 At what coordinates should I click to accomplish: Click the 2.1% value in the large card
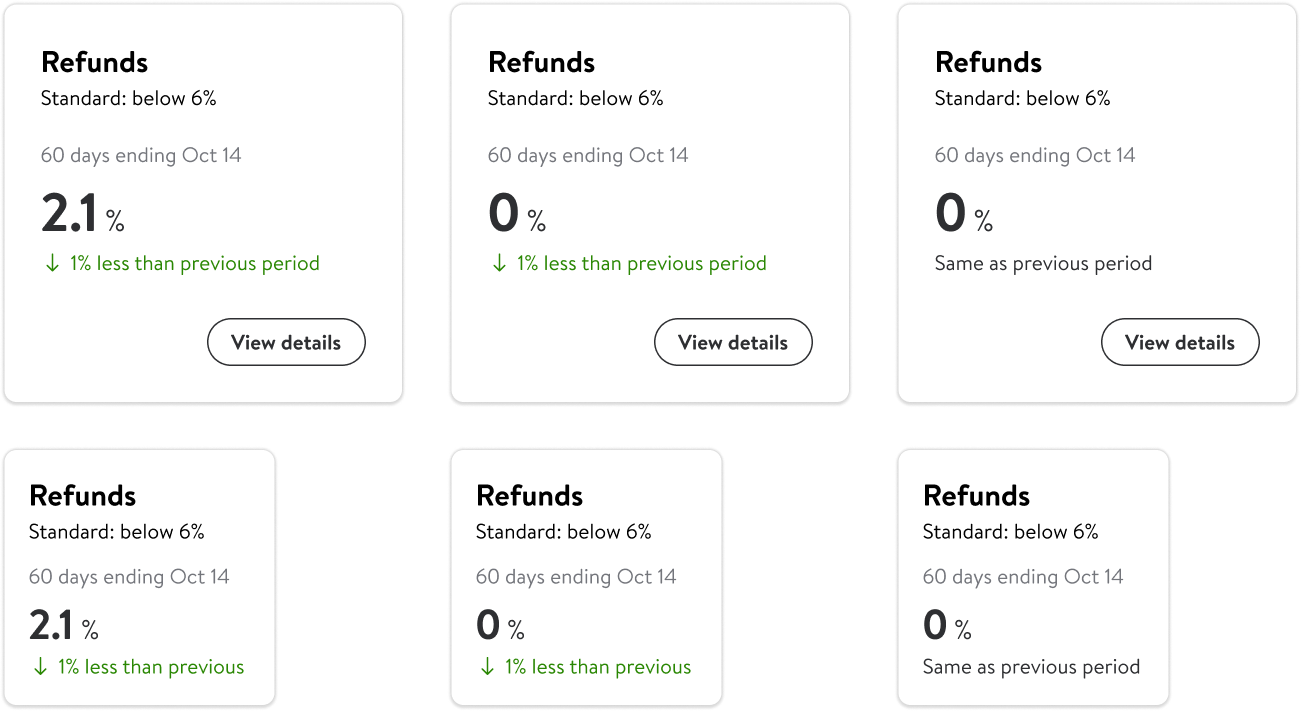[x=82, y=214]
